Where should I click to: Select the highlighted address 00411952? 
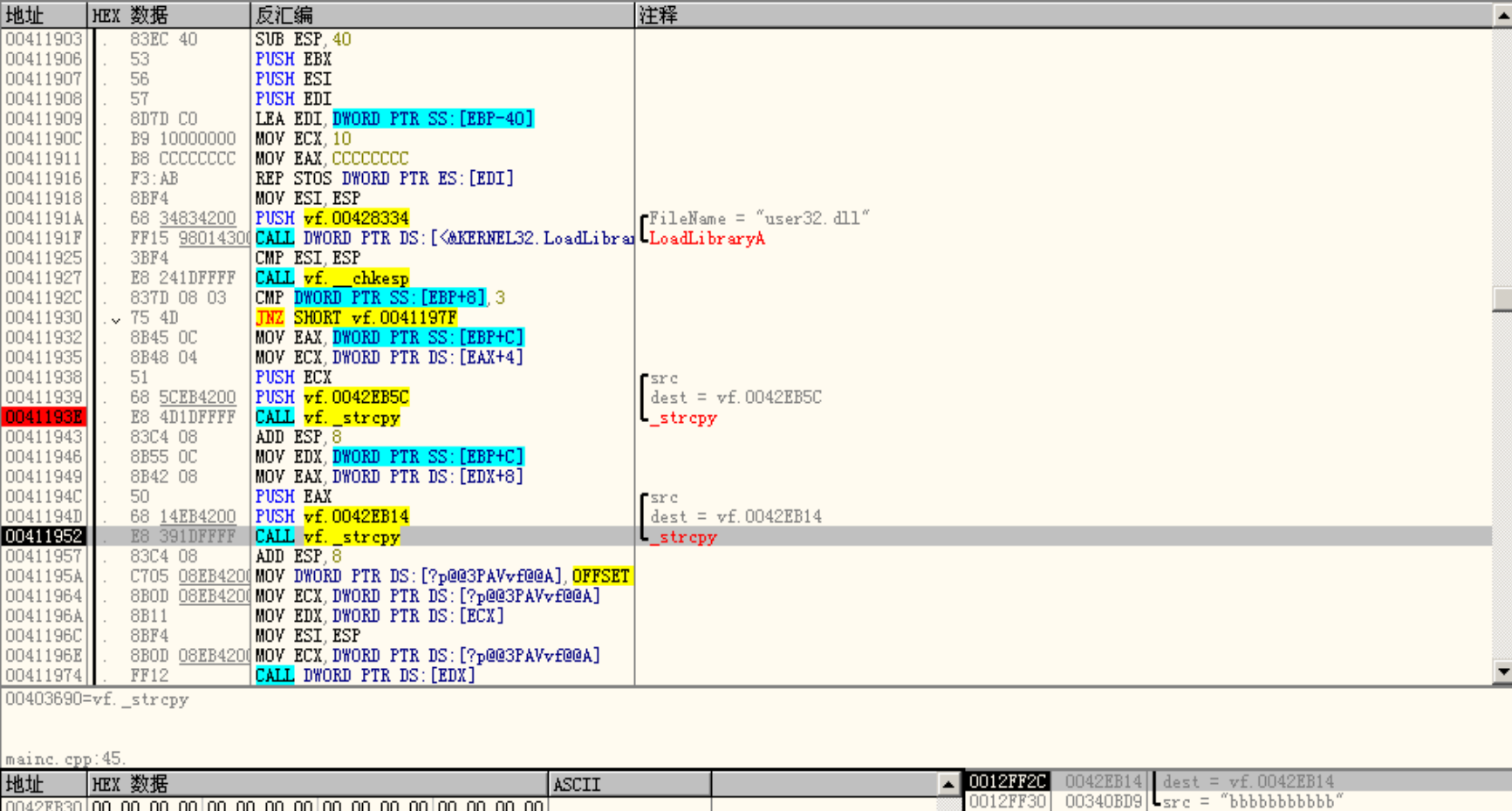(x=44, y=536)
